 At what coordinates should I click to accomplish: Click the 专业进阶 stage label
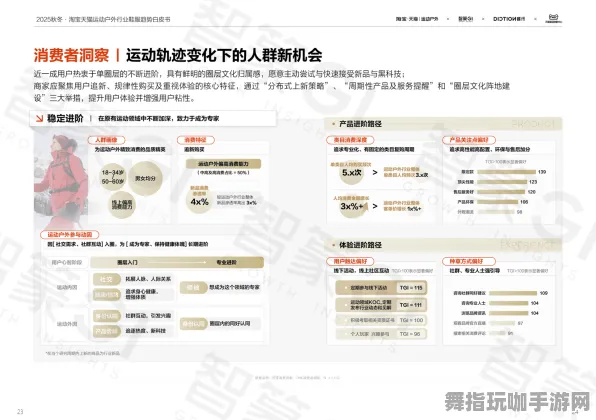[x=227, y=262]
